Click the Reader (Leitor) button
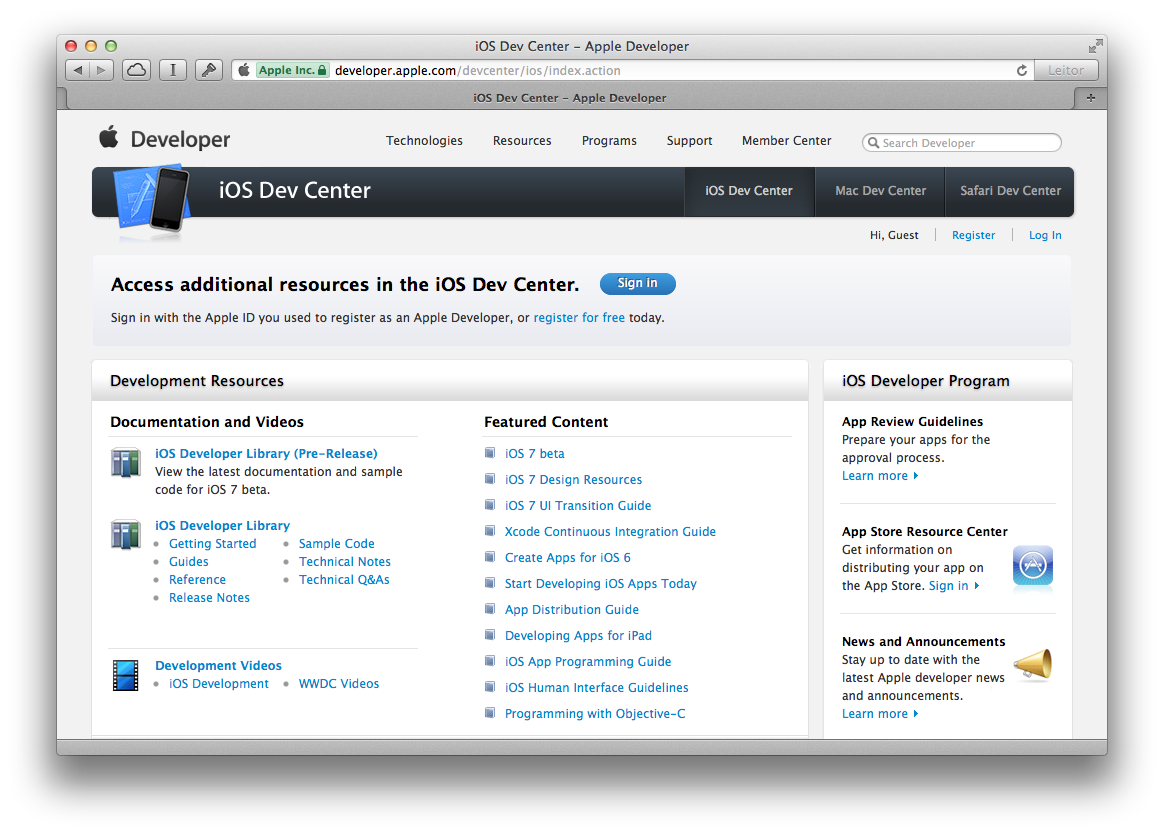The width and height of the screenshot is (1164, 834). tap(1065, 71)
